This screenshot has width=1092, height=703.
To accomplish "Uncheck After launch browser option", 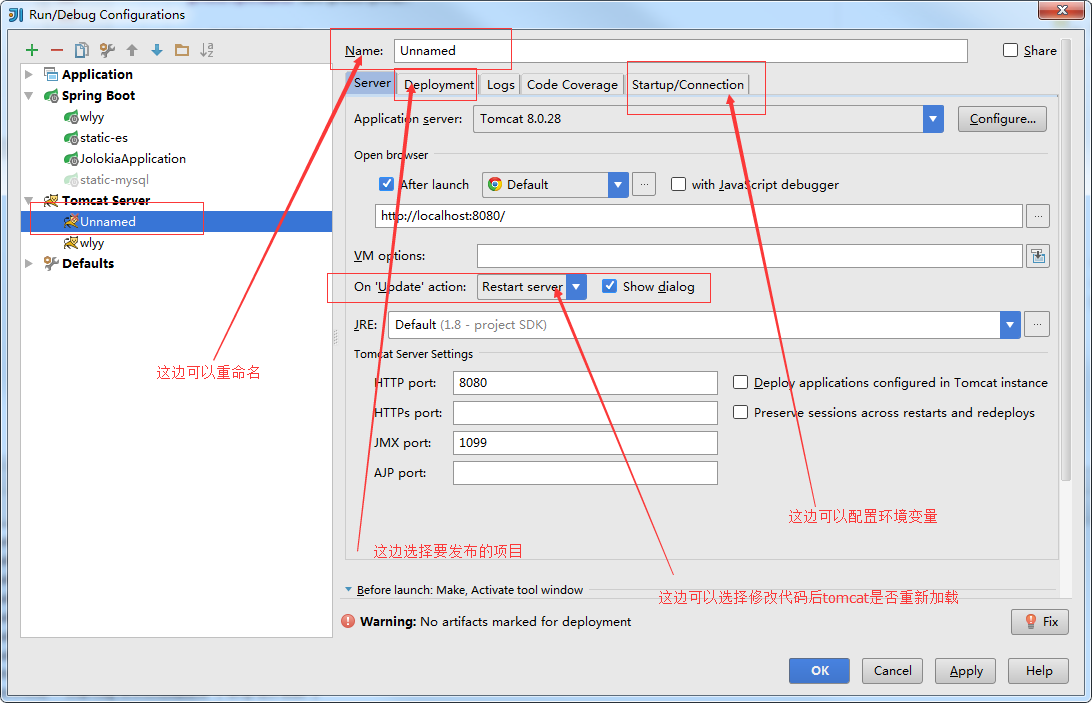I will tap(387, 184).
